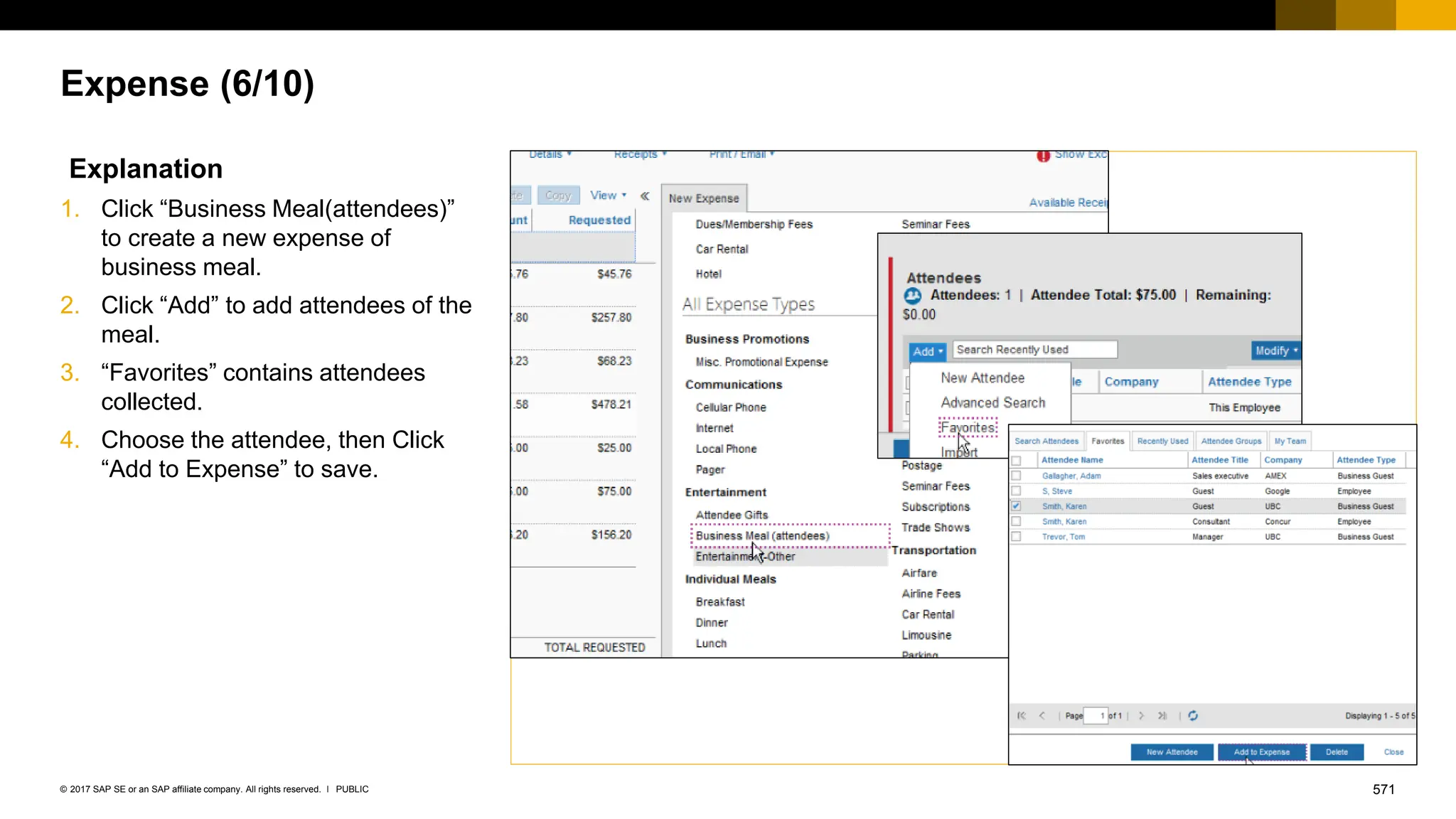Viewport: 1456px width, 819px height.
Task: Open the My Team tab
Action: (1290, 441)
